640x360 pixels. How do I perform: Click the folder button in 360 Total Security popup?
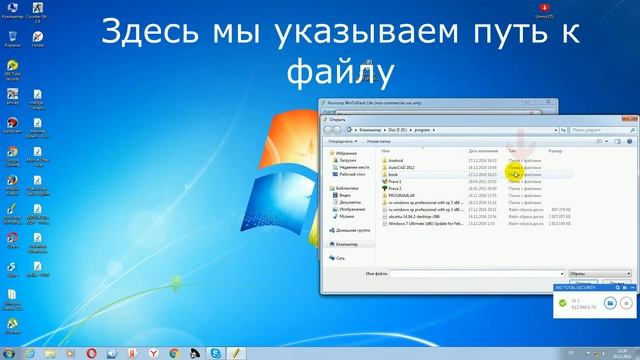pos(610,303)
